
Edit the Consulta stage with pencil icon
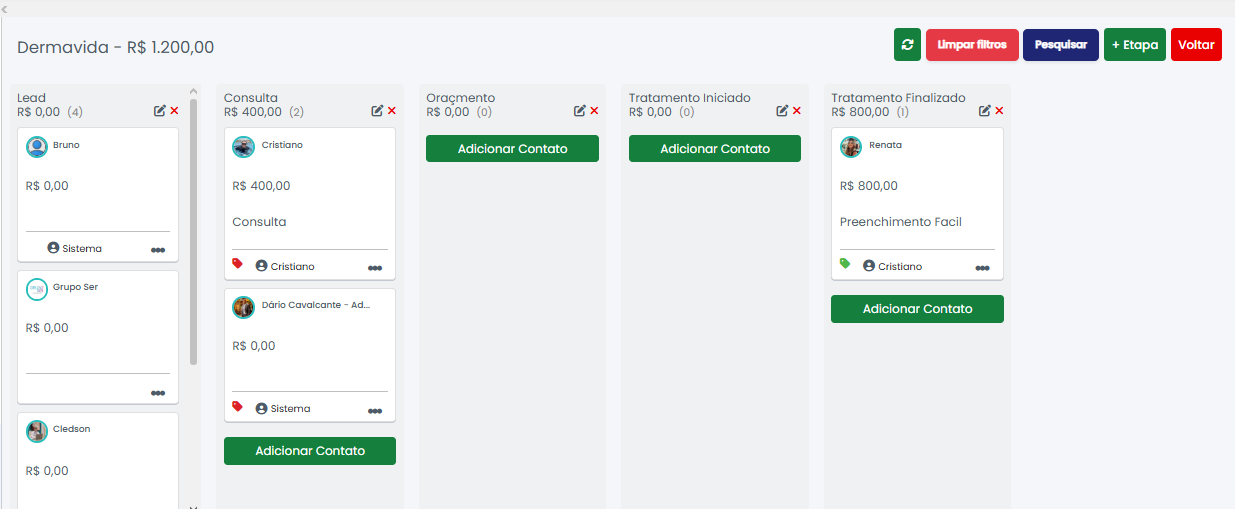tap(377, 111)
